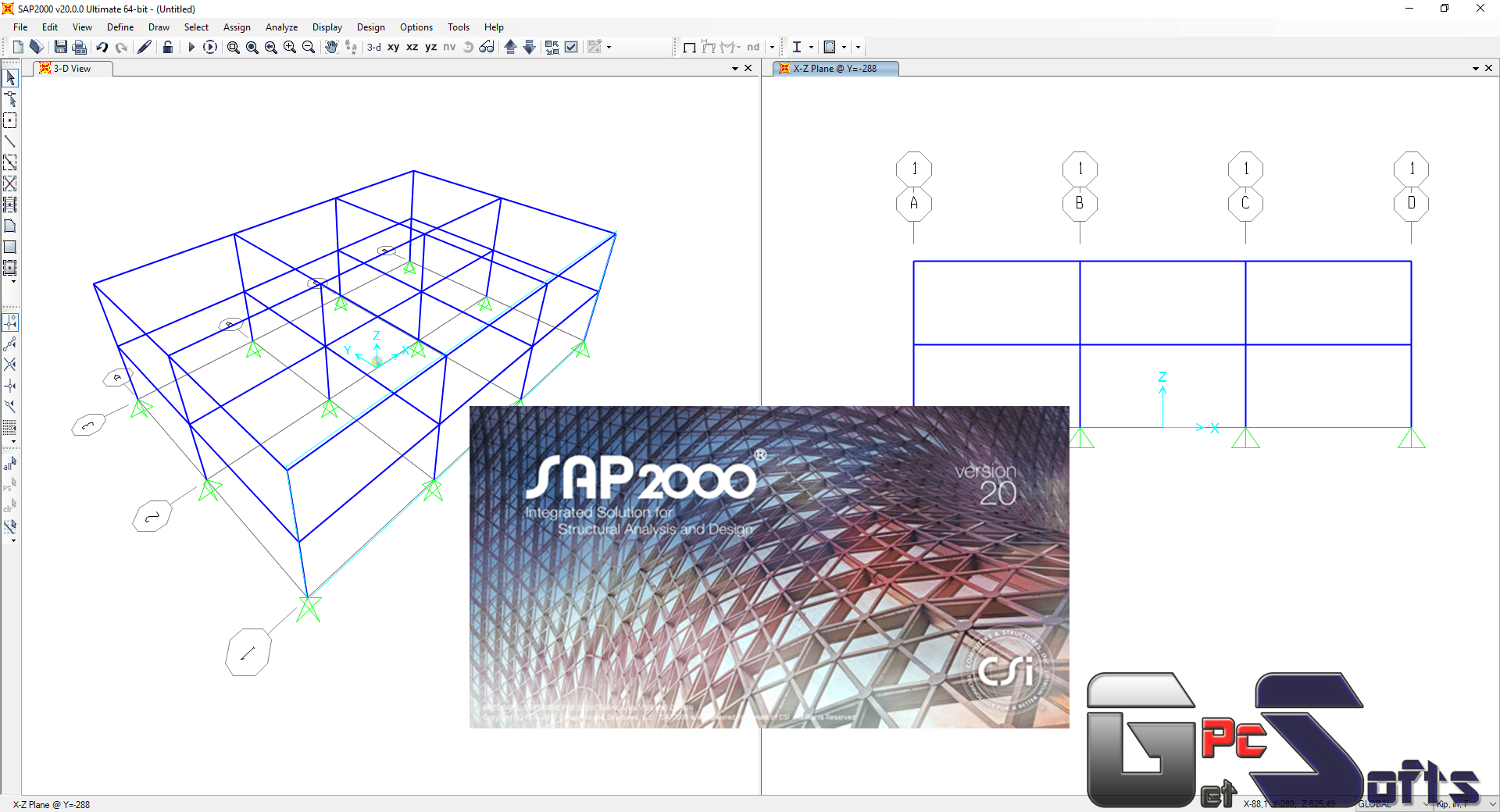Open the File menu
1500x812 pixels.
point(20,27)
